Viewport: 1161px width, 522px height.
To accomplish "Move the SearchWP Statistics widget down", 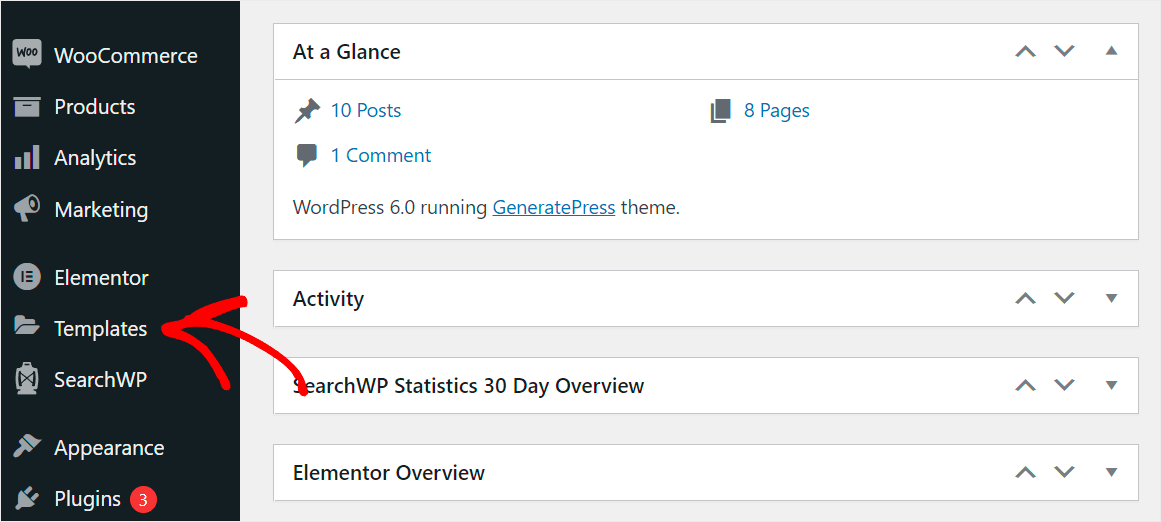I will pyautogui.click(x=1064, y=385).
